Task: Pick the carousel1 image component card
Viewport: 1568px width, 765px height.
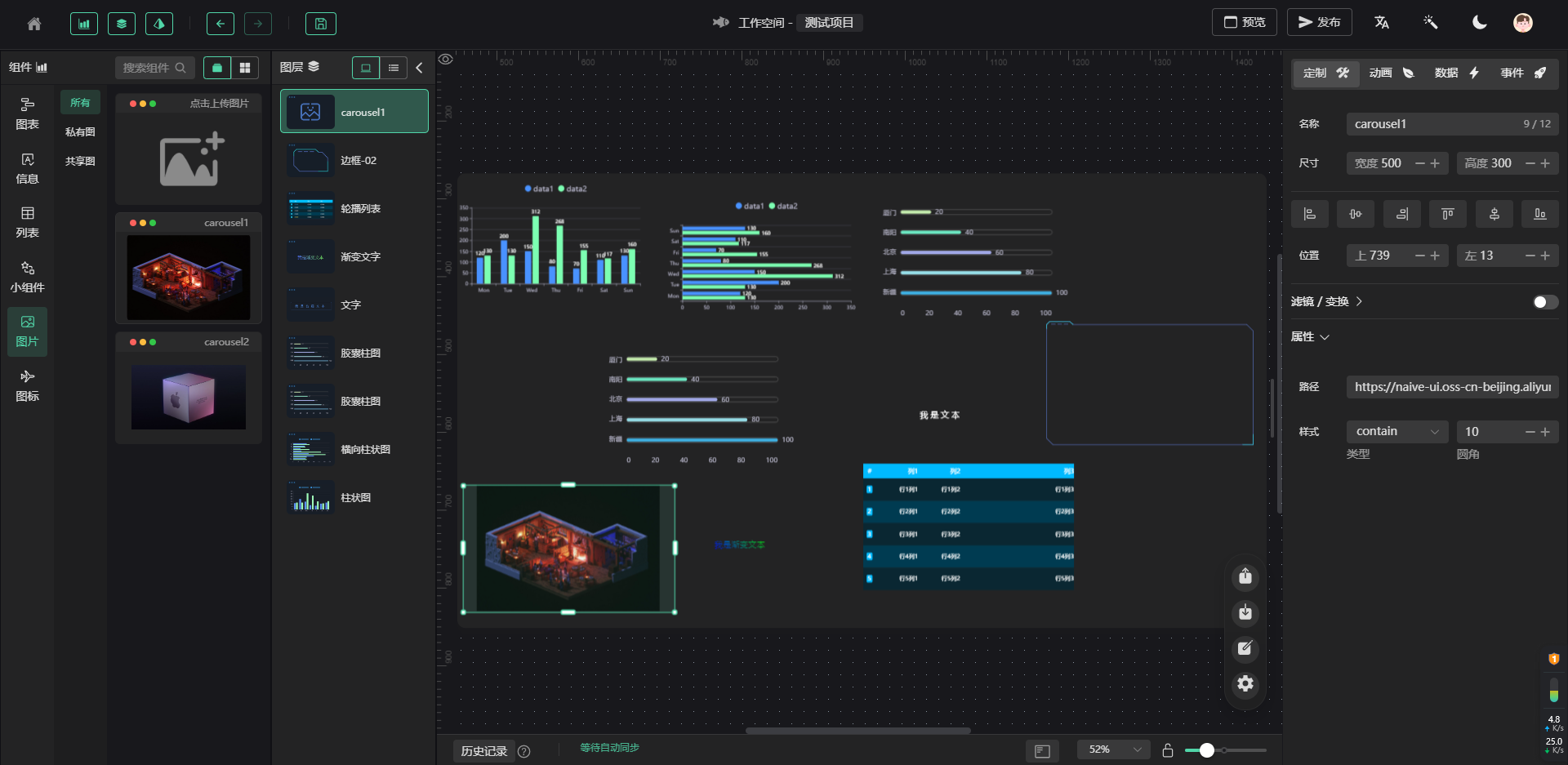Action: (189, 269)
